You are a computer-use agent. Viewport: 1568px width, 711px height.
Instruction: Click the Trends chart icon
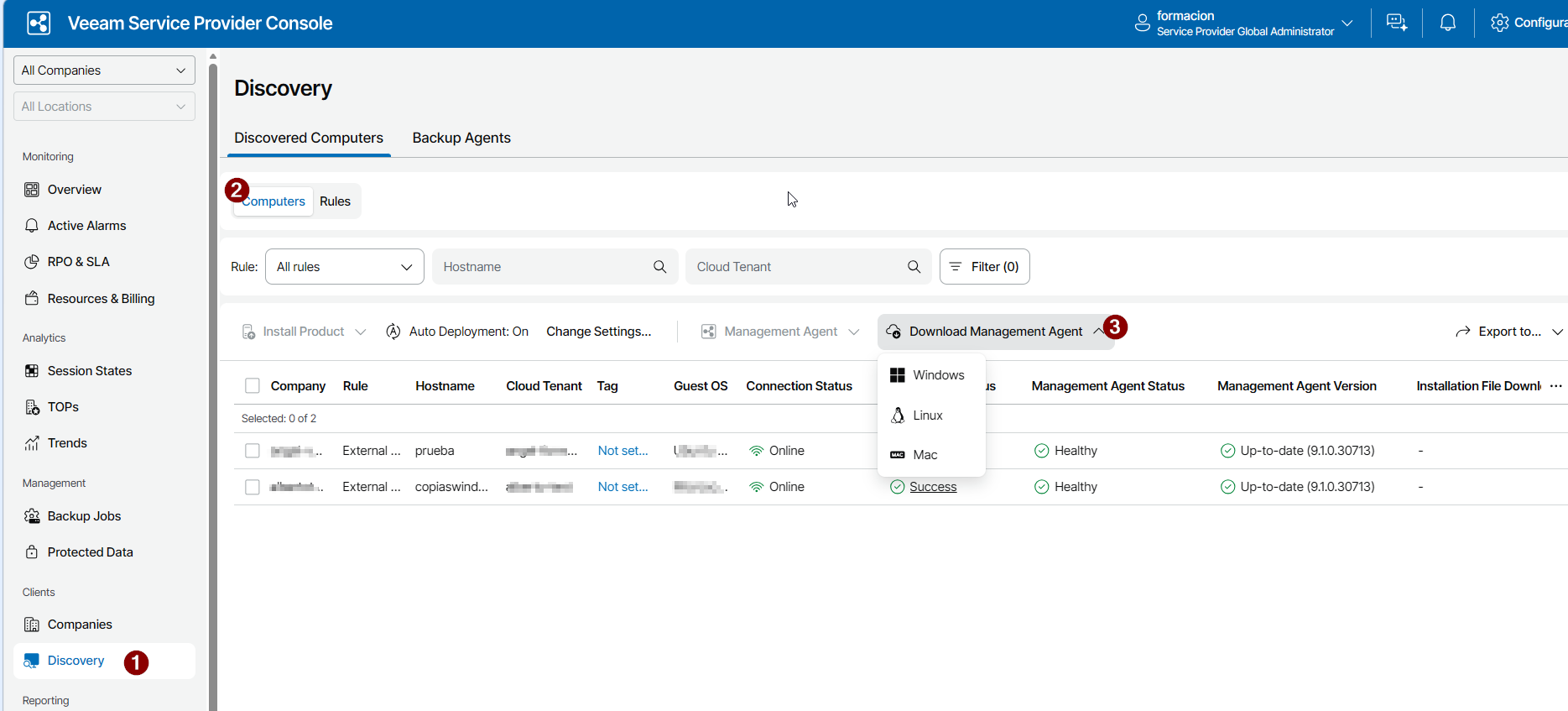coord(32,443)
